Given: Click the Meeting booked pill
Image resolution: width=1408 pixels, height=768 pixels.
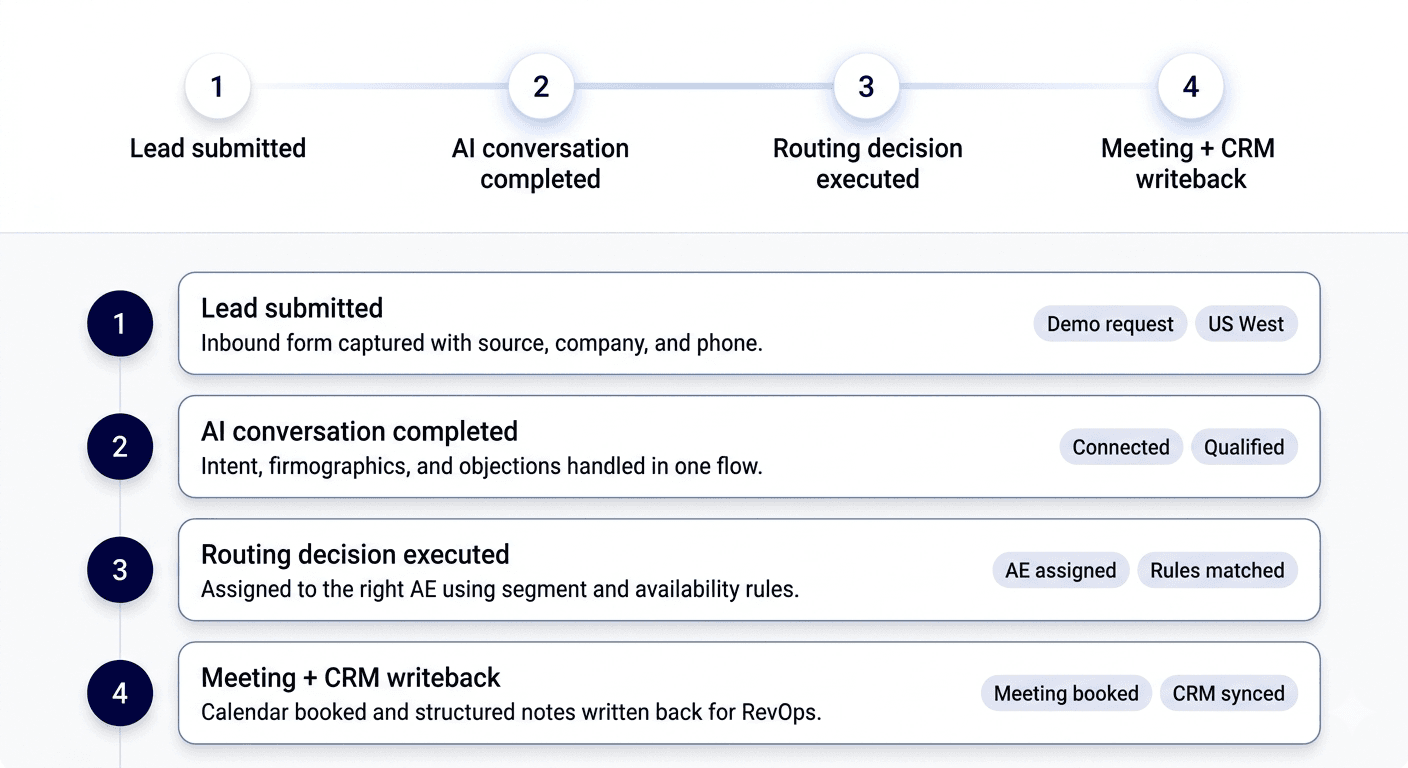Looking at the screenshot, I should pyautogui.click(x=1066, y=693).
